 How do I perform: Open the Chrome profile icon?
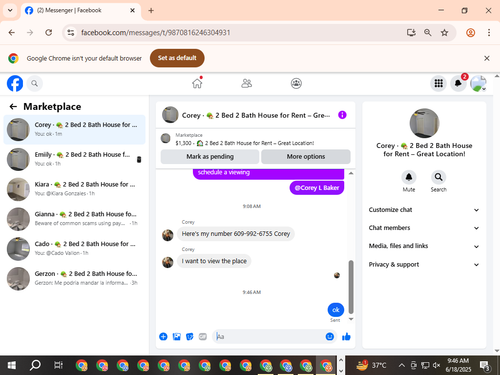(471, 33)
